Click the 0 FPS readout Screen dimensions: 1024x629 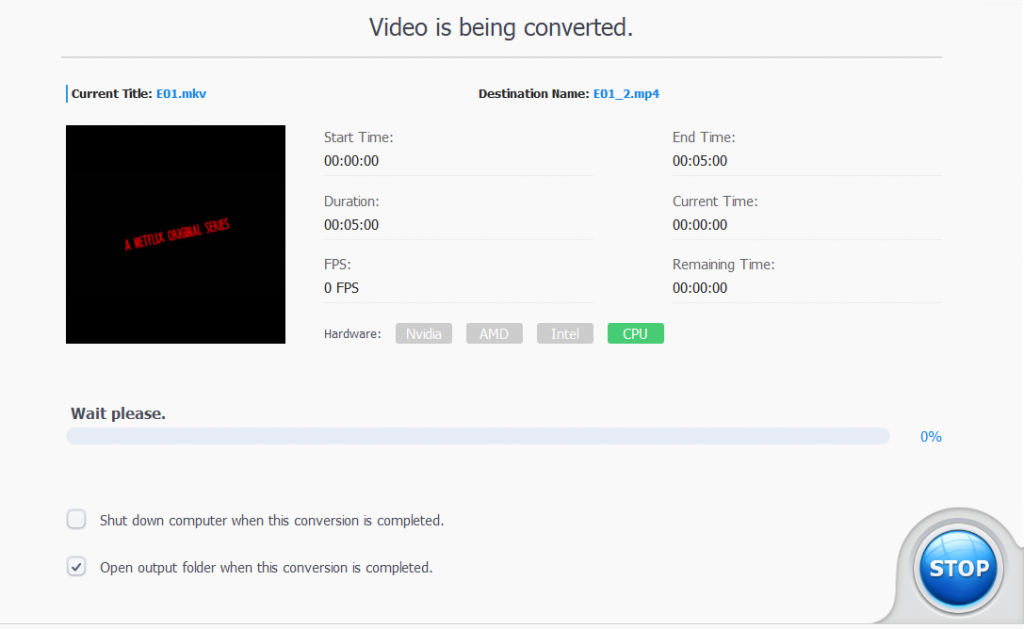341,288
